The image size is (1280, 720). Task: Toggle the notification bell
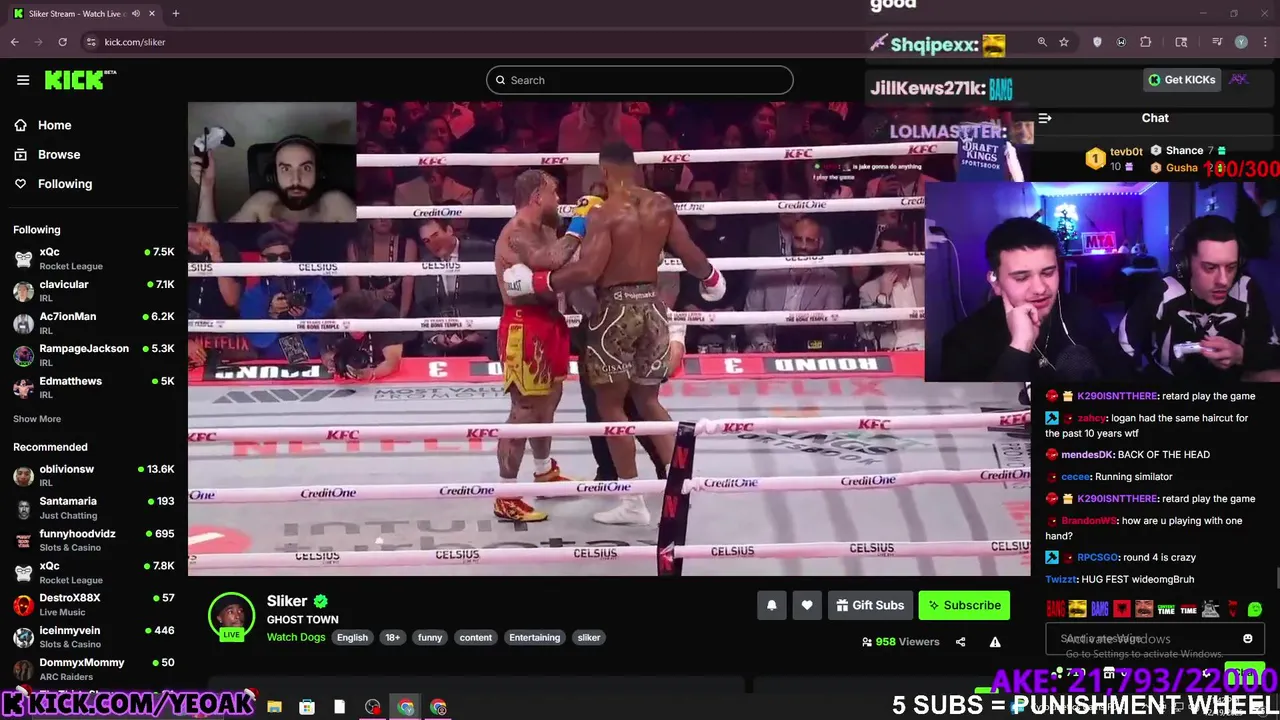pos(771,605)
